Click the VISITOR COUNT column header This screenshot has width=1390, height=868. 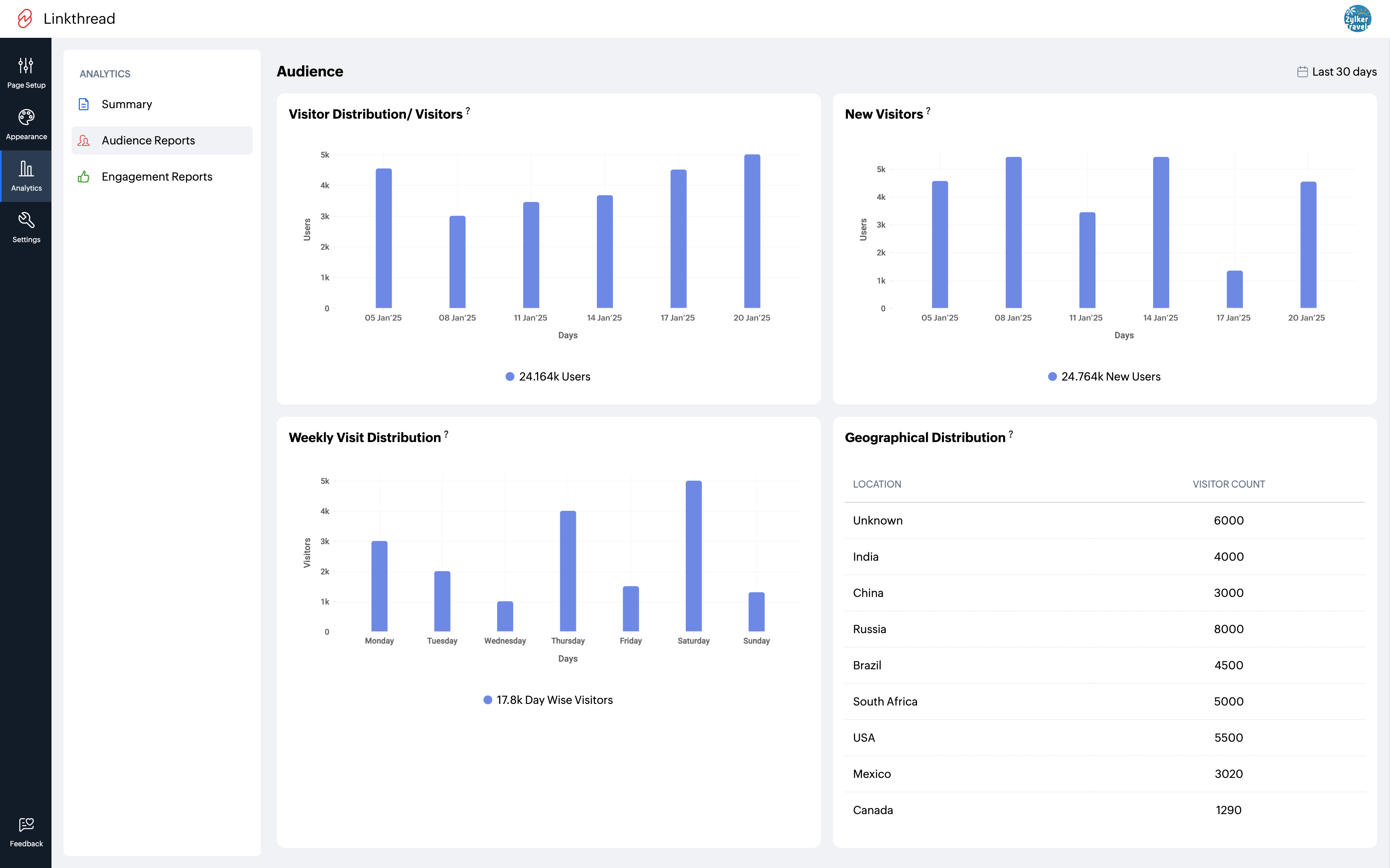coord(1228,484)
